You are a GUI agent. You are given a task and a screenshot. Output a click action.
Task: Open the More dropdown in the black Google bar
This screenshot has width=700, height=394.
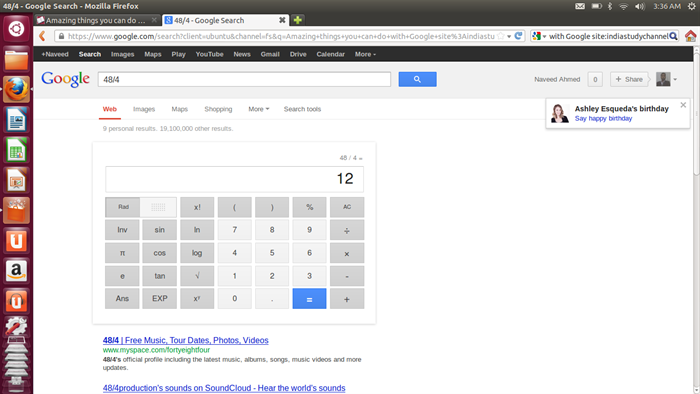(x=365, y=54)
